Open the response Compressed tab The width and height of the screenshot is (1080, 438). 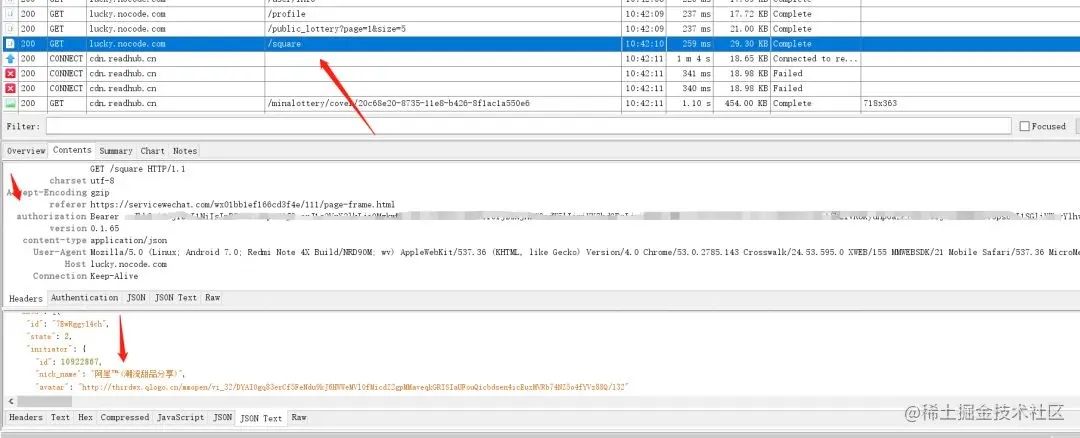coord(125,417)
